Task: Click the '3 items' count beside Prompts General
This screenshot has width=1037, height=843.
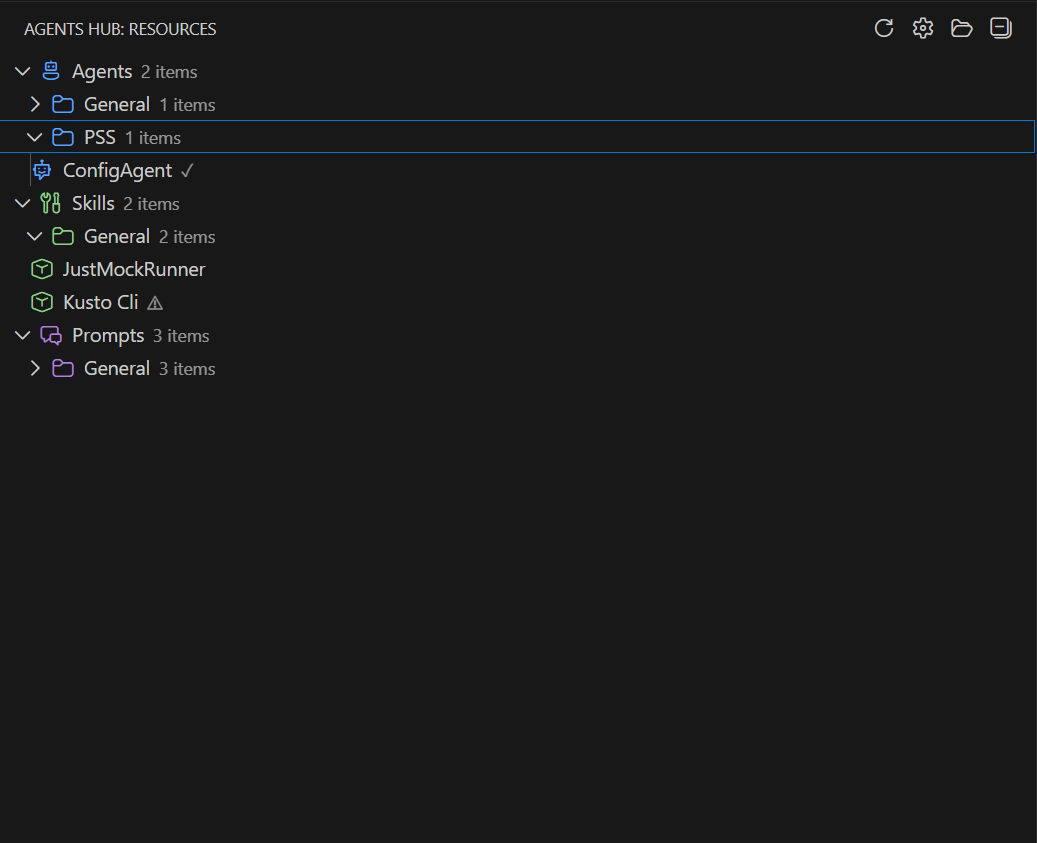Action: point(187,369)
